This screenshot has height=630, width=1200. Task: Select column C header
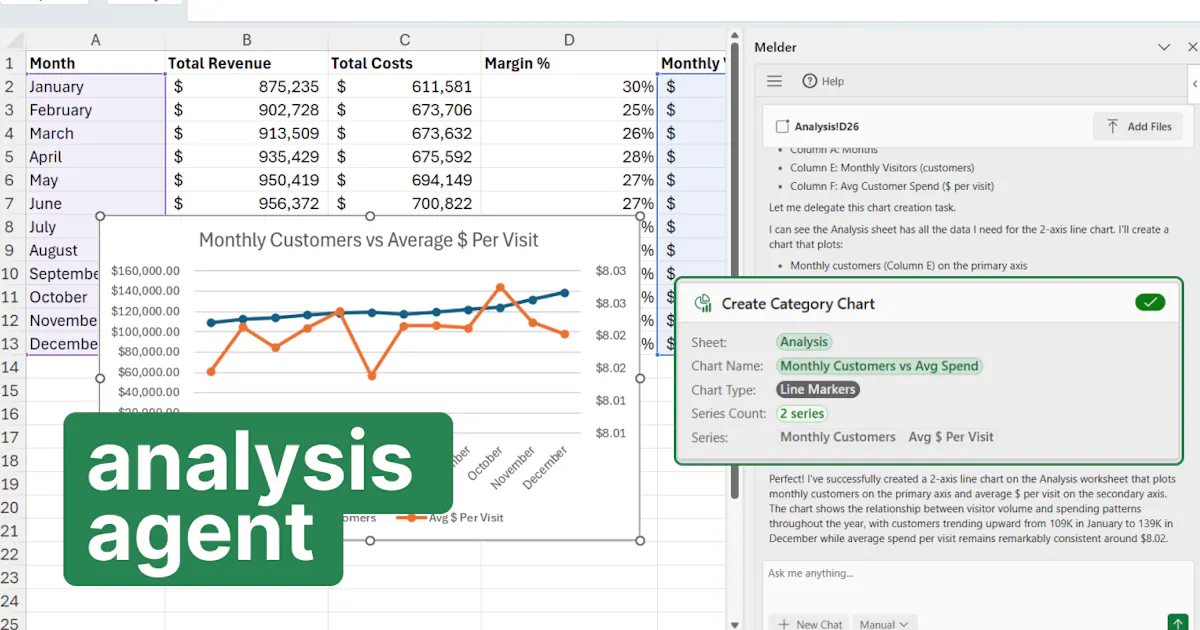[x=405, y=40]
